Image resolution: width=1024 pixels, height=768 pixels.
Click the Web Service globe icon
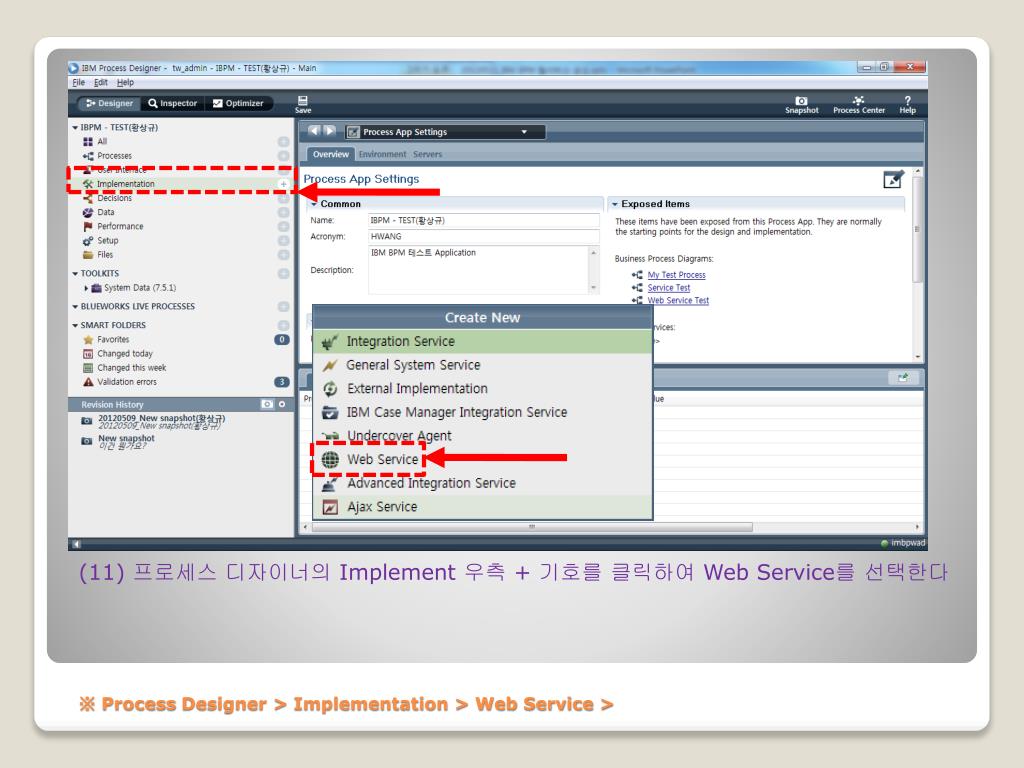(x=330, y=460)
